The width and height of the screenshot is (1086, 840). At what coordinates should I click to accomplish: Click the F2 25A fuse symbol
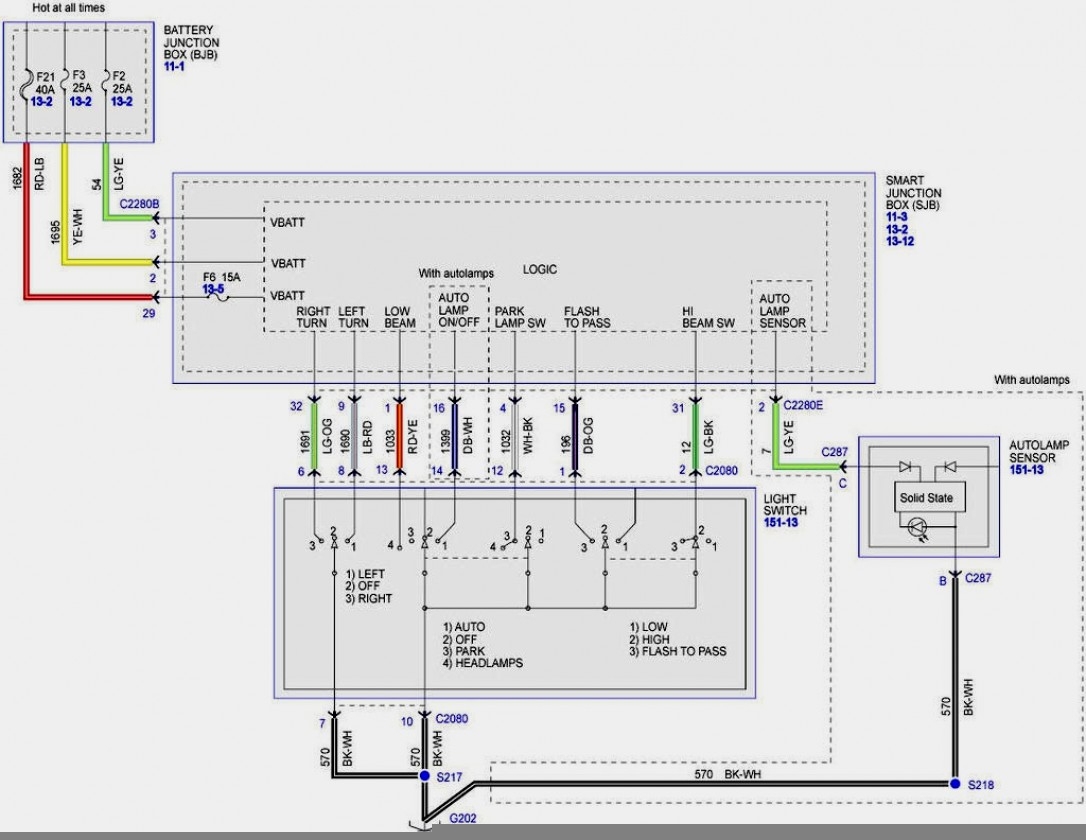coord(105,84)
